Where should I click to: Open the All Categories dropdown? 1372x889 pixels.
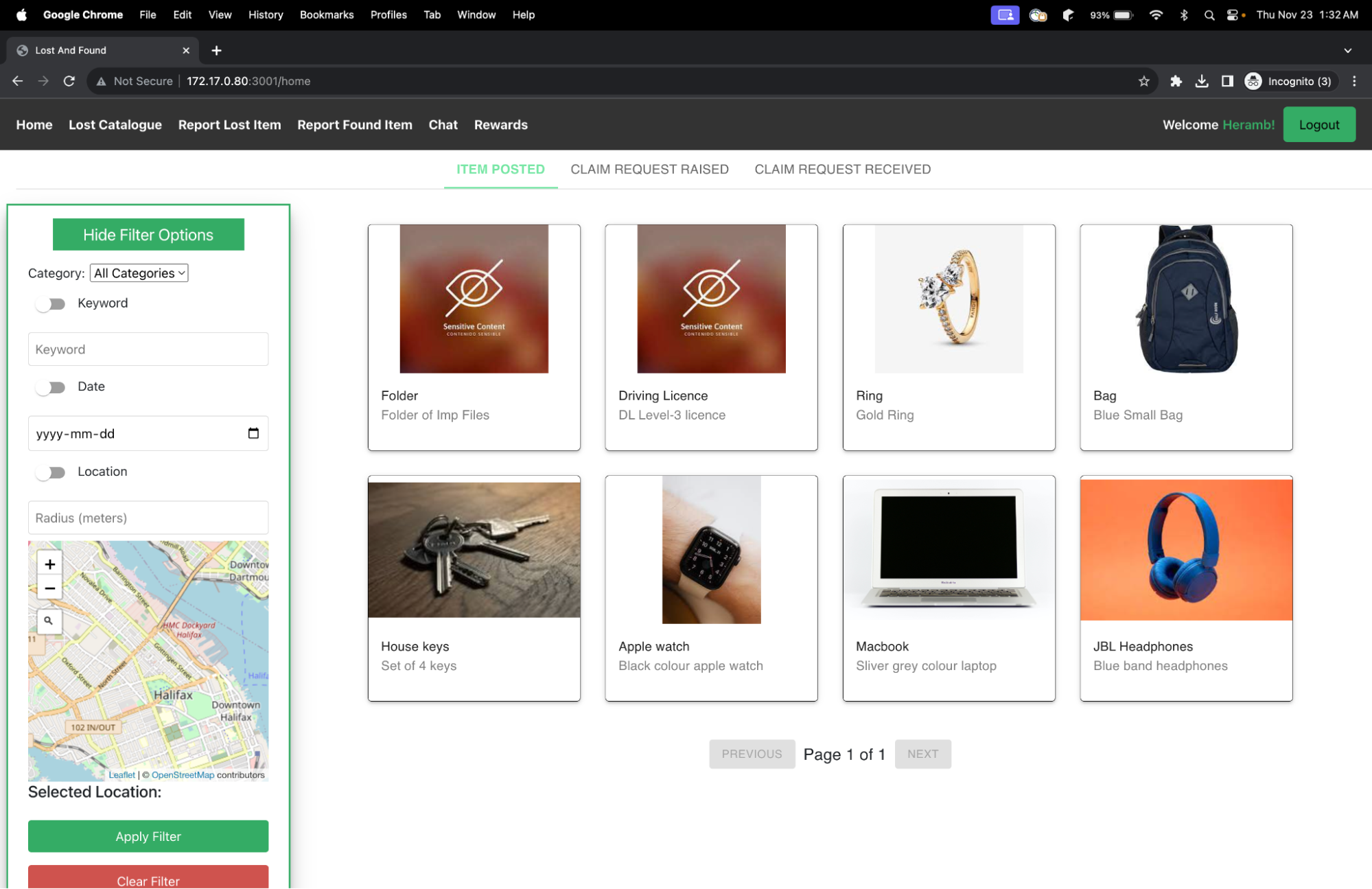coord(139,273)
